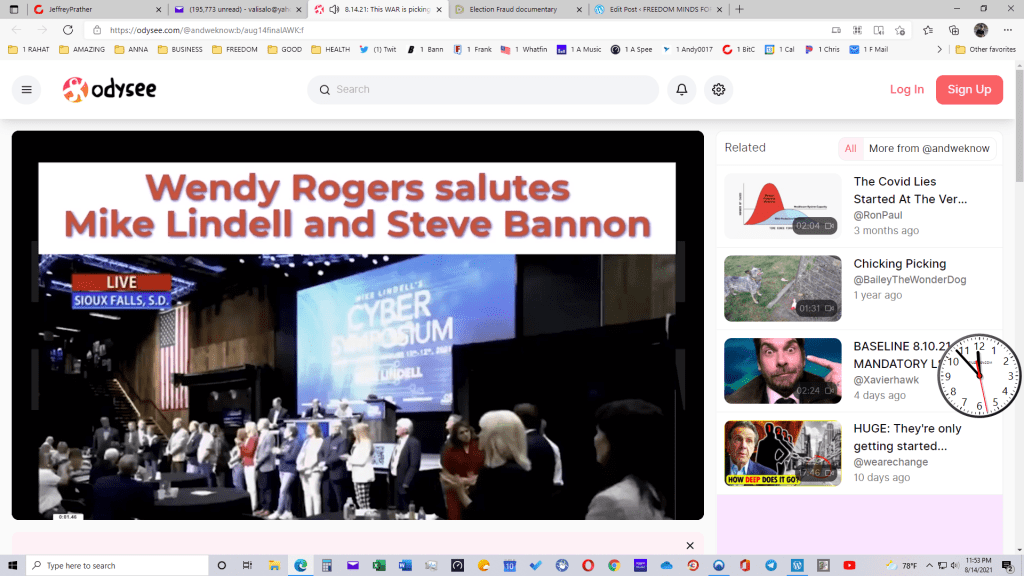Open the settings gear icon
This screenshot has width=1024, height=576.
pos(718,90)
